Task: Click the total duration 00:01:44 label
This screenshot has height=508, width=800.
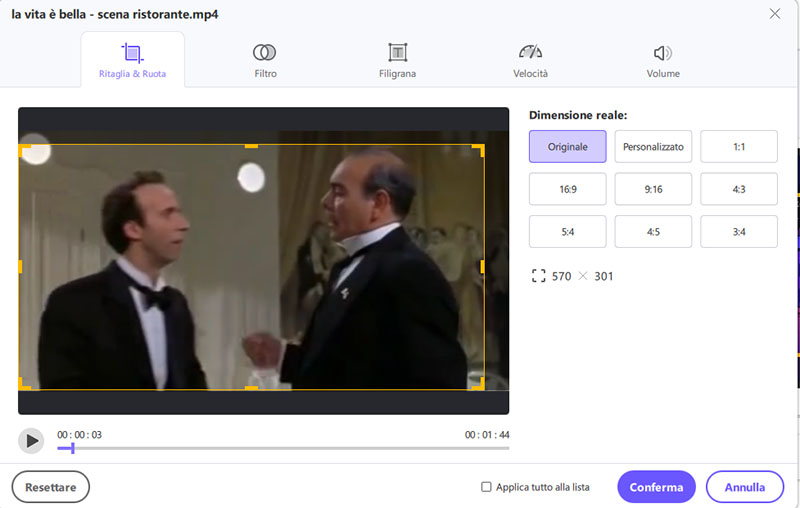Action: coord(487,435)
